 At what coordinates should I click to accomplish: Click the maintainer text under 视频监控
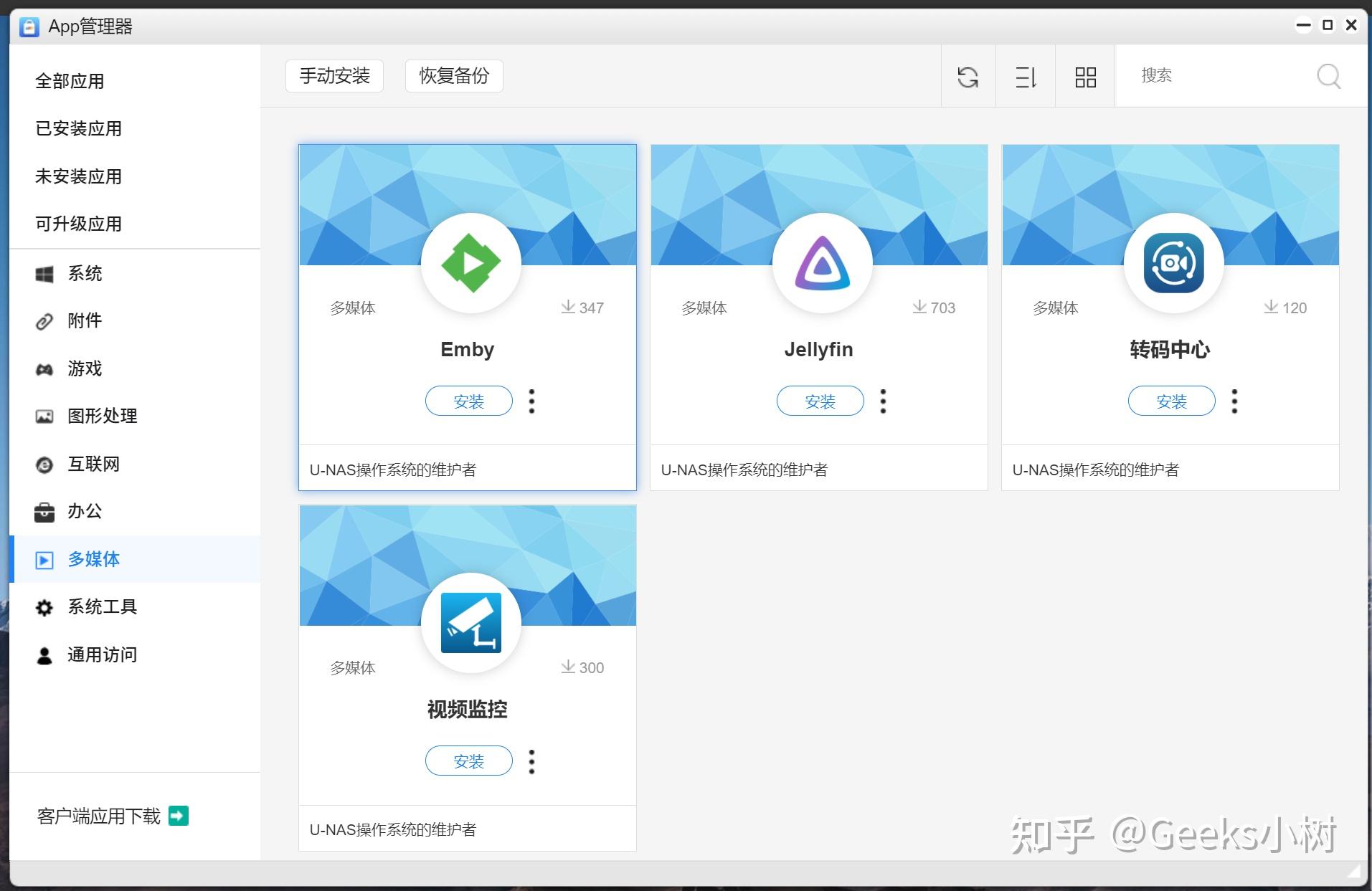pyautogui.click(x=393, y=829)
